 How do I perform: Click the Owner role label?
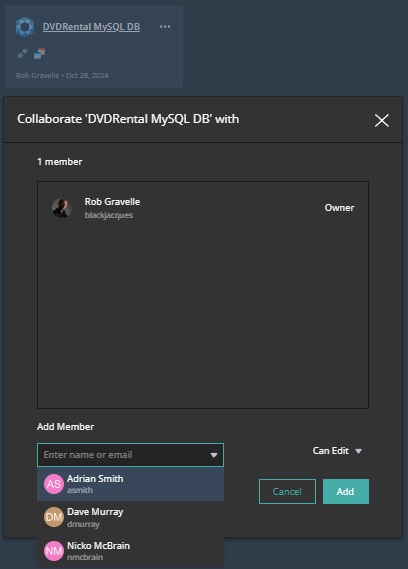(x=339, y=208)
